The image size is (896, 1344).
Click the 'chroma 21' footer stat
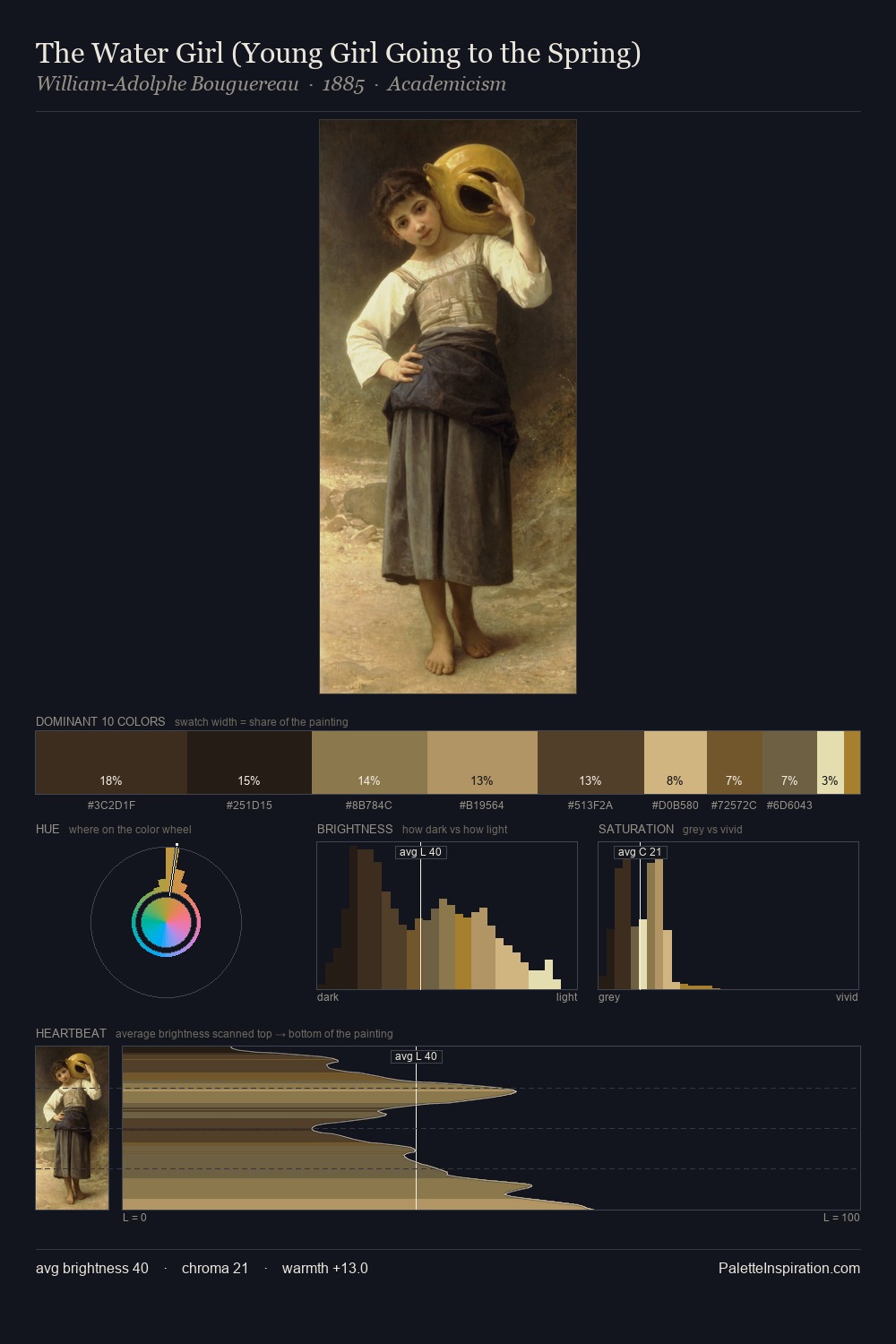[215, 1268]
